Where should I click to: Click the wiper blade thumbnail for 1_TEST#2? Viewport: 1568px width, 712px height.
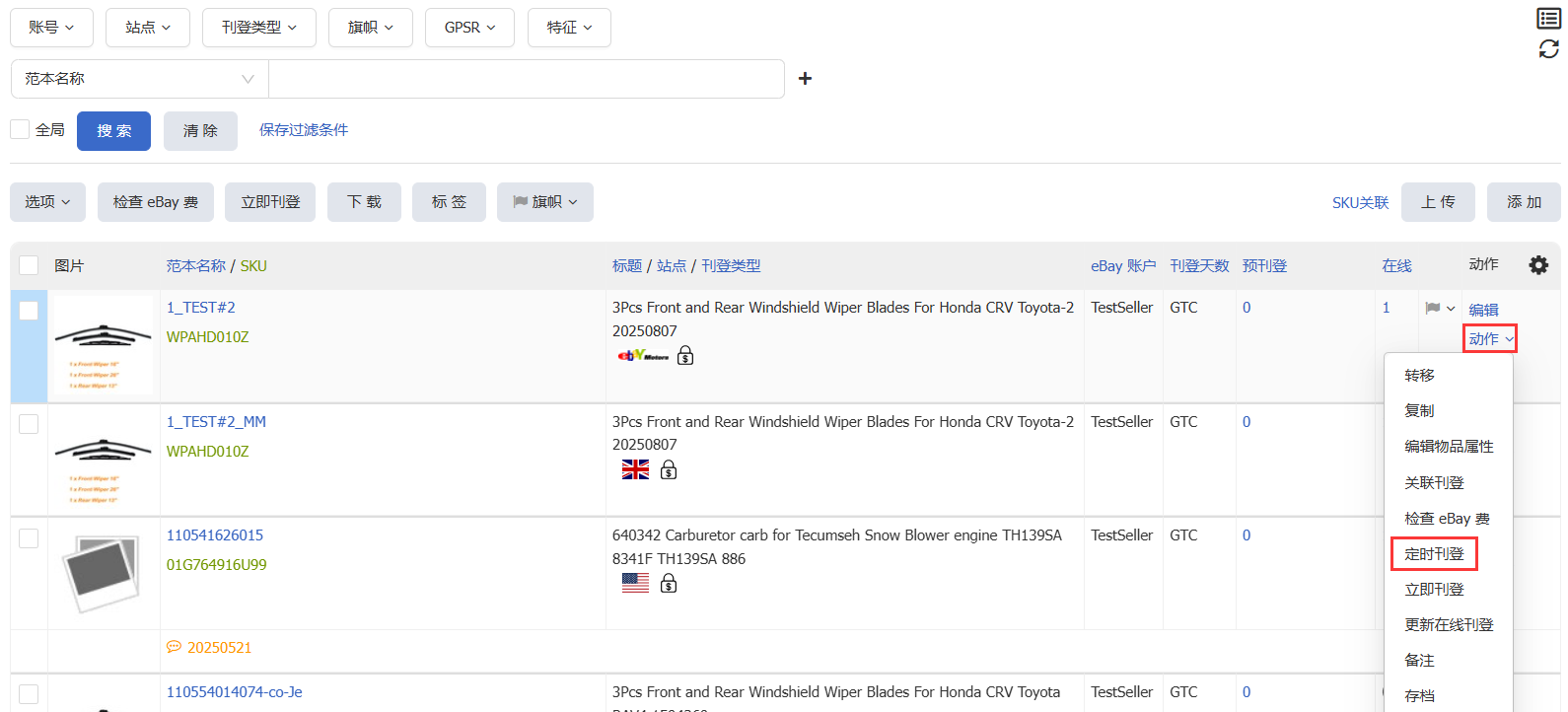pyautogui.click(x=104, y=345)
